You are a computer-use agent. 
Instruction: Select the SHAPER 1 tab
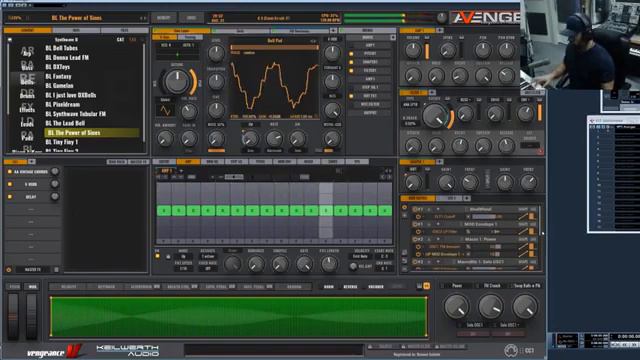click(x=418, y=162)
